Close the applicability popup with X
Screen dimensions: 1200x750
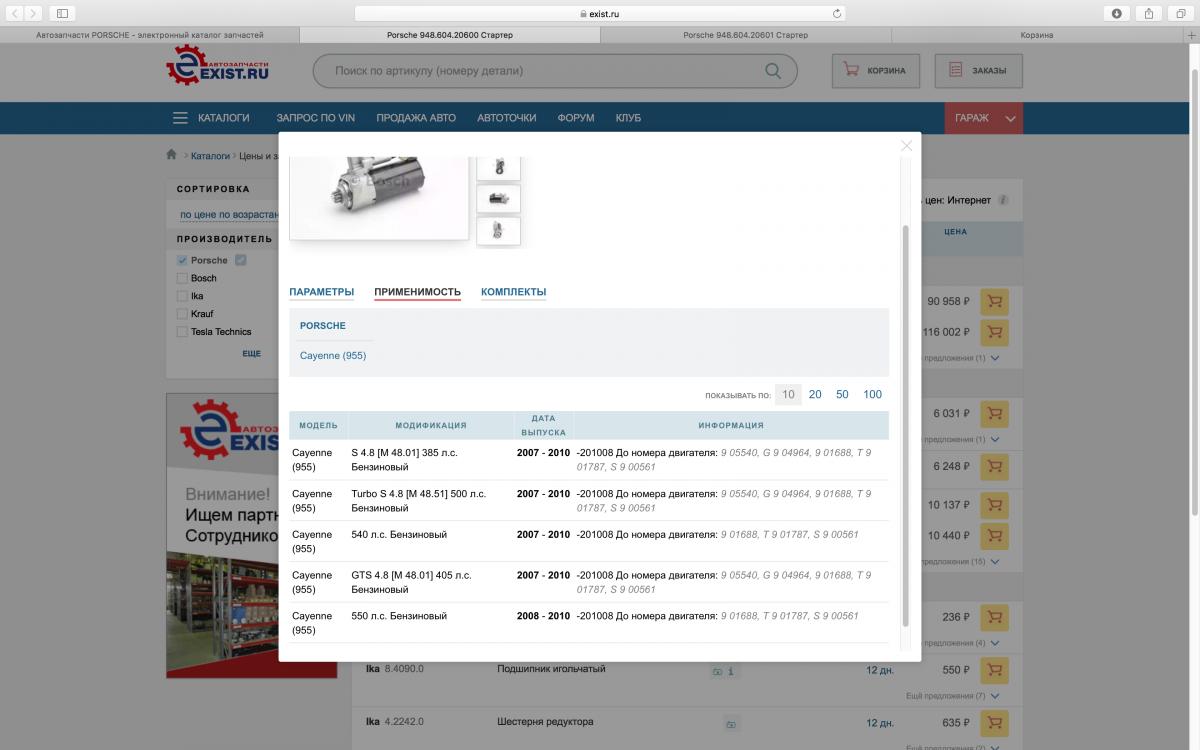(906, 146)
